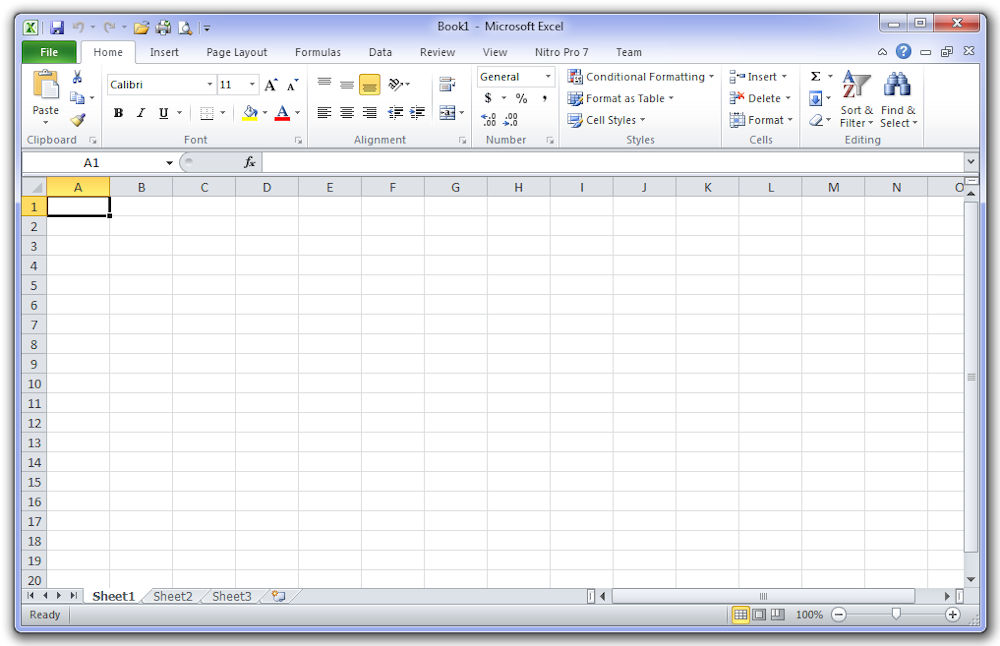This screenshot has width=1000, height=646.
Task: Click the Increase Font Size icon
Action: 270,86
